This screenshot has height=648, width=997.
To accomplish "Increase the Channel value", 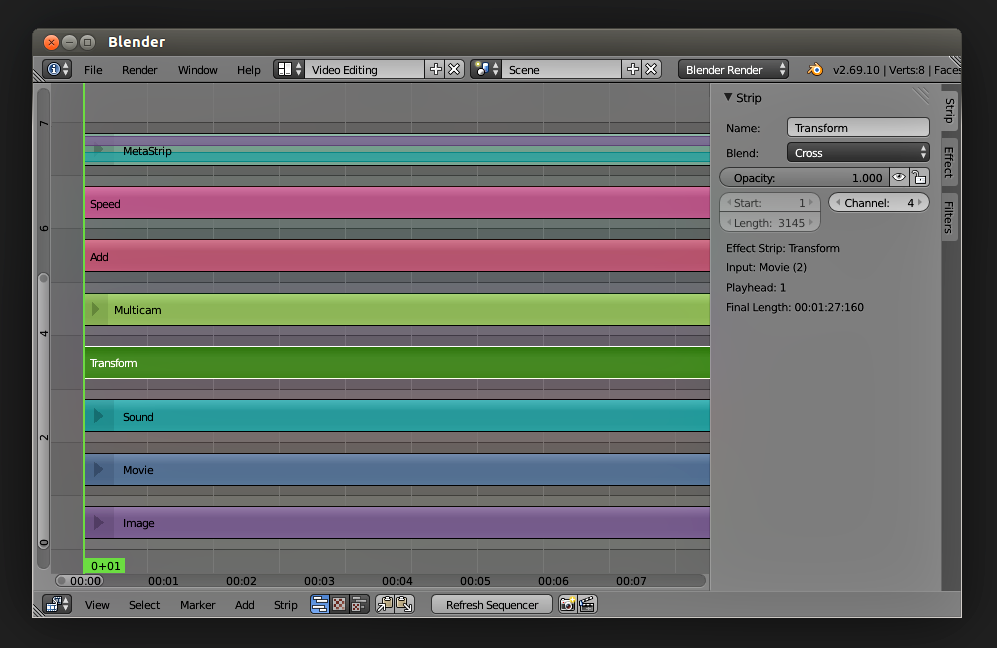I will click(x=920, y=203).
